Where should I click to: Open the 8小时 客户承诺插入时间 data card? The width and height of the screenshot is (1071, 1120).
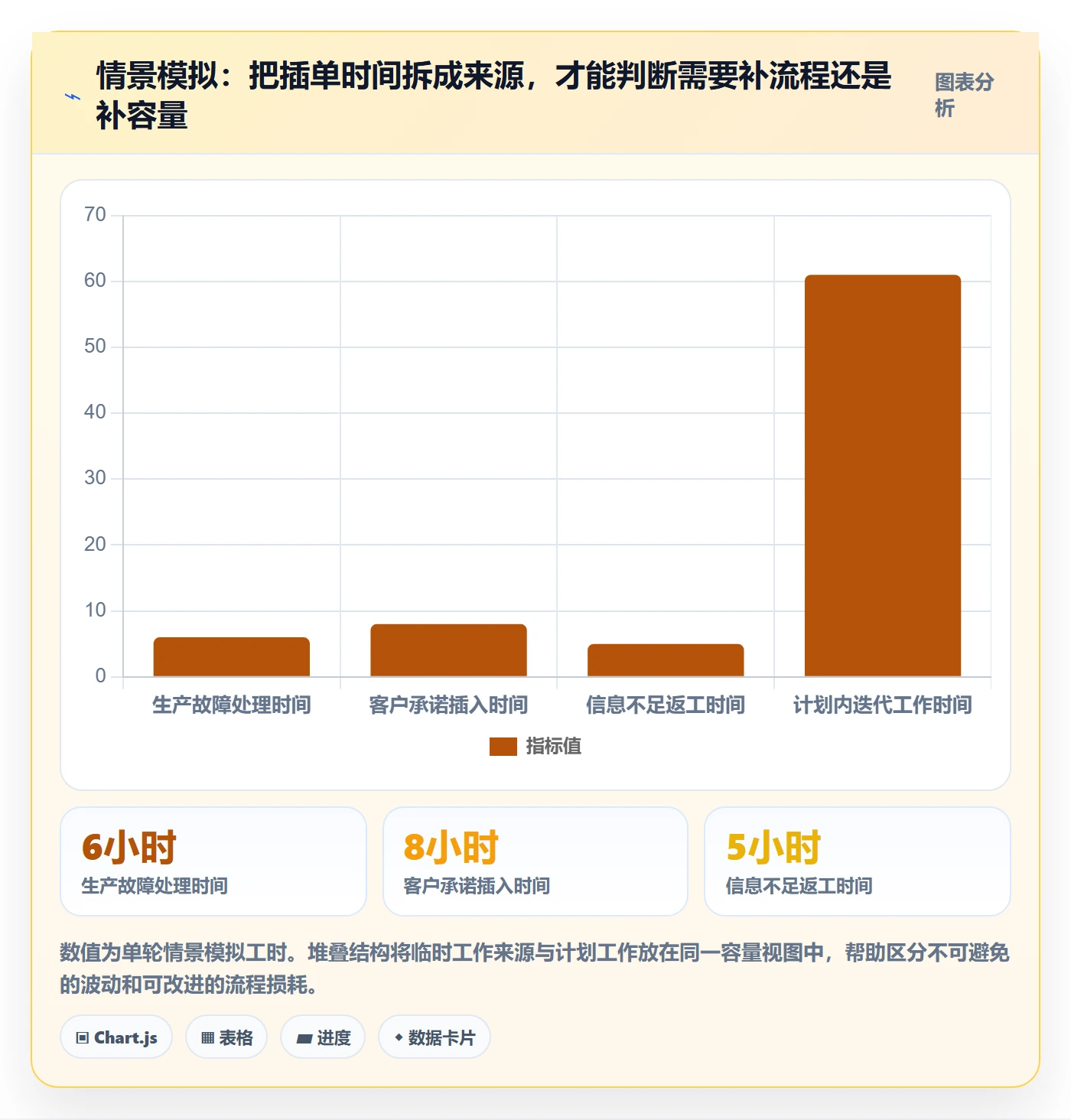click(535, 861)
